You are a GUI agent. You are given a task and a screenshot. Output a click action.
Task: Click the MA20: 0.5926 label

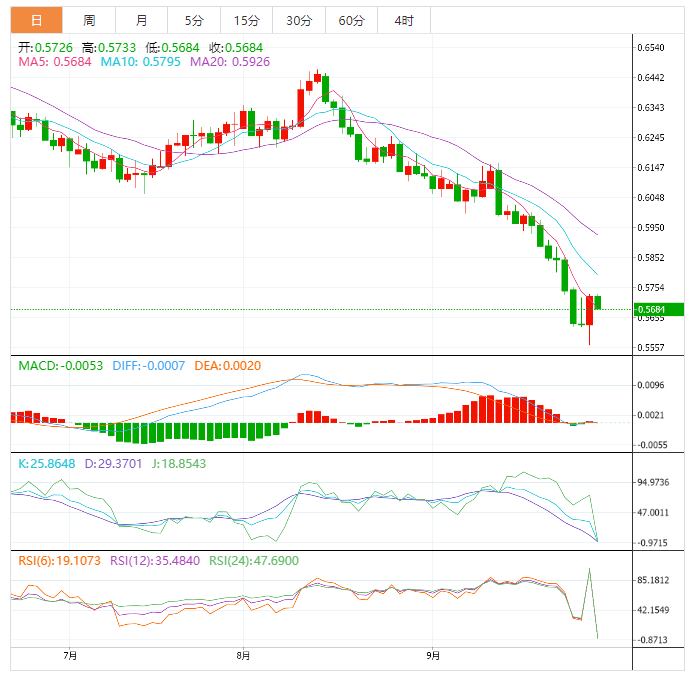point(230,62)
